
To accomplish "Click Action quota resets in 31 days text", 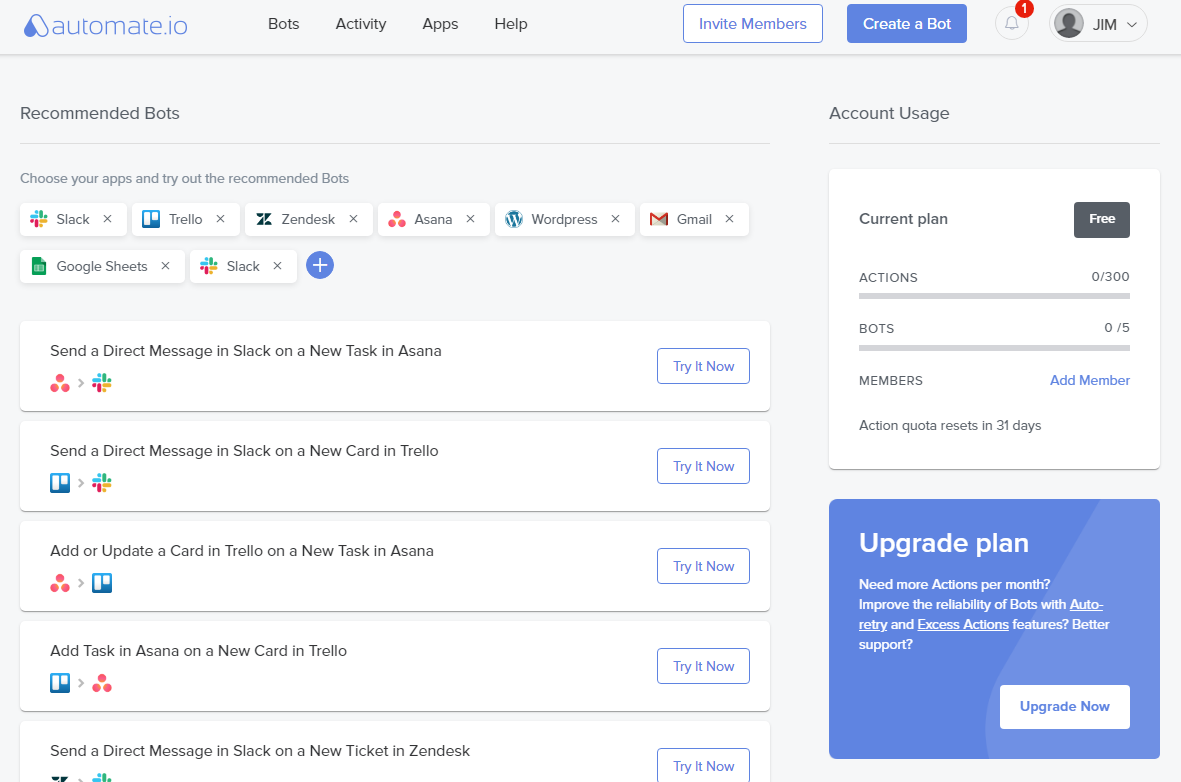I will [x=950, y=426].
